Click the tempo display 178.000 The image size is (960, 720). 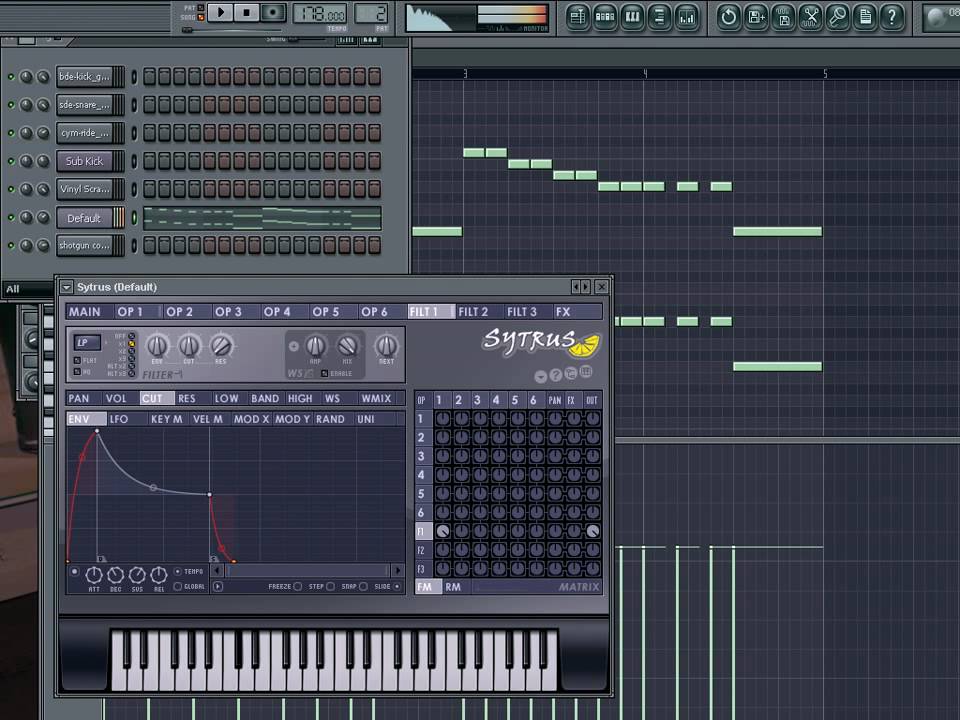[320, 13]
